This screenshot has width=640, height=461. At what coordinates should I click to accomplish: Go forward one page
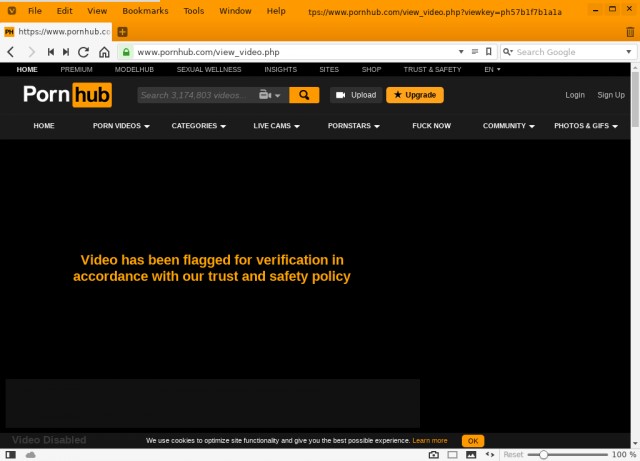coord(31,52)
